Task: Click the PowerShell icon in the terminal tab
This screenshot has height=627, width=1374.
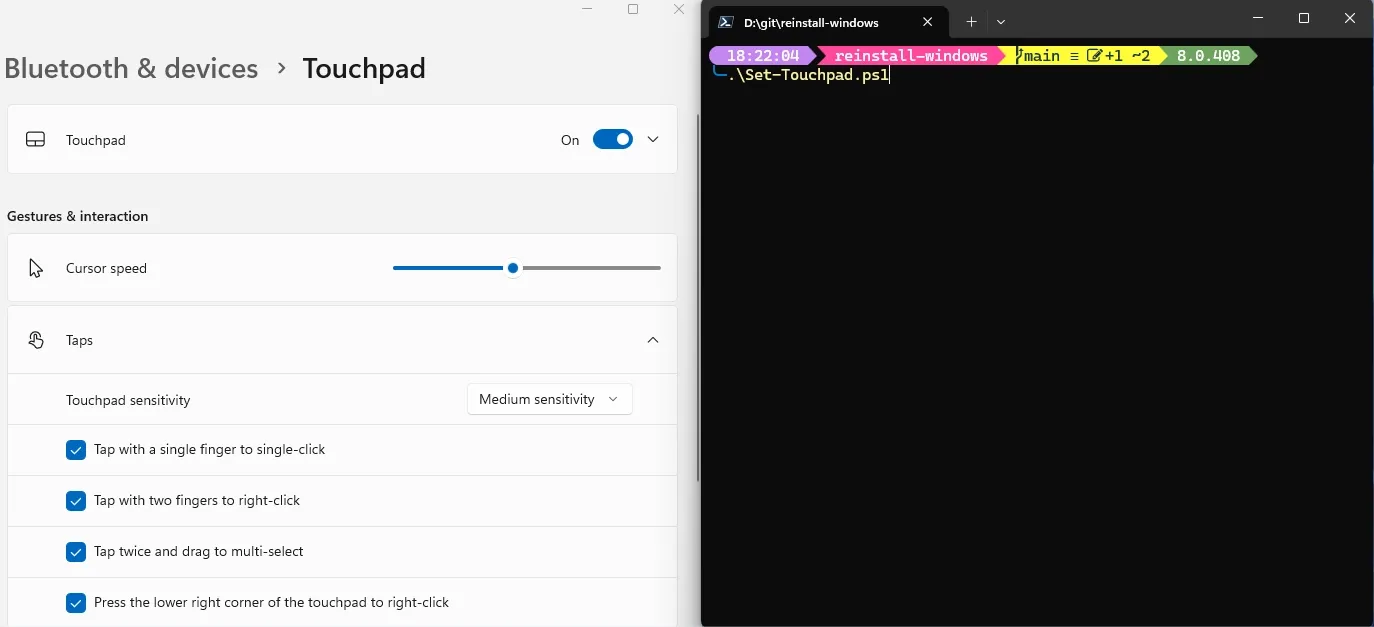Action: coord(727,22)
